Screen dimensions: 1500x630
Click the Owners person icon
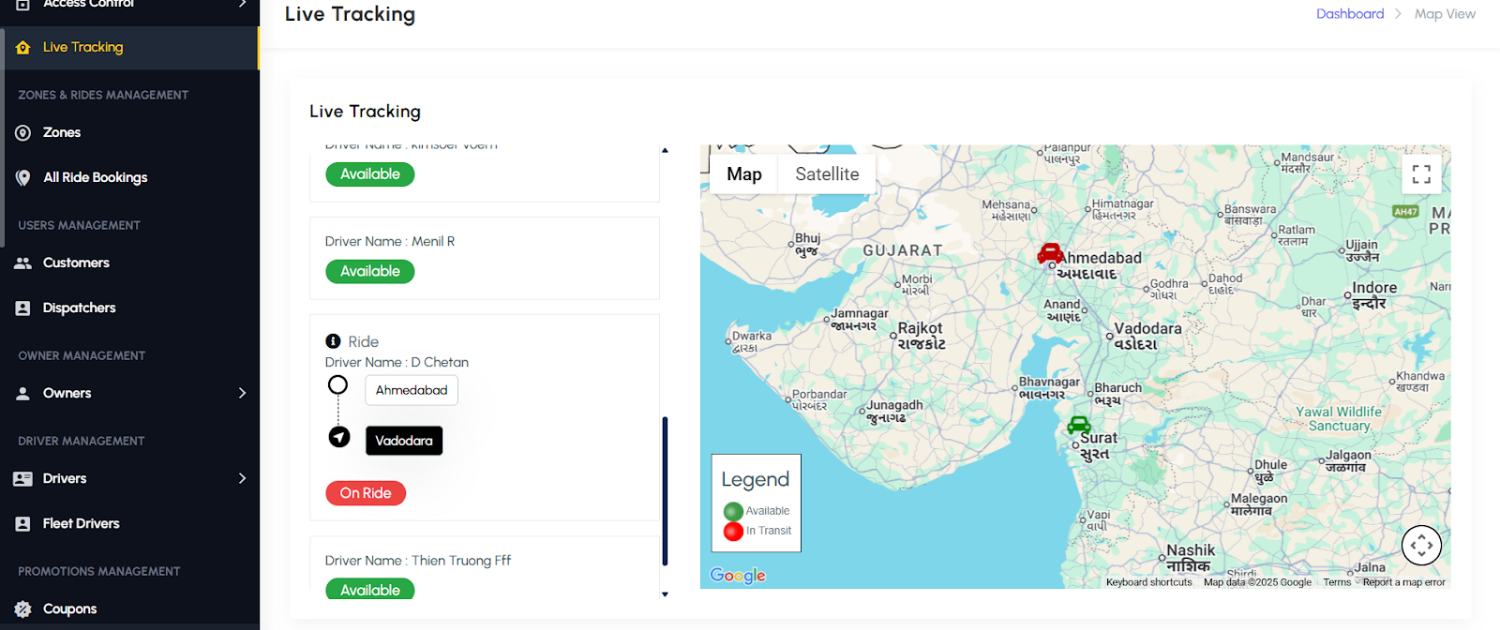tap(23, 393)
